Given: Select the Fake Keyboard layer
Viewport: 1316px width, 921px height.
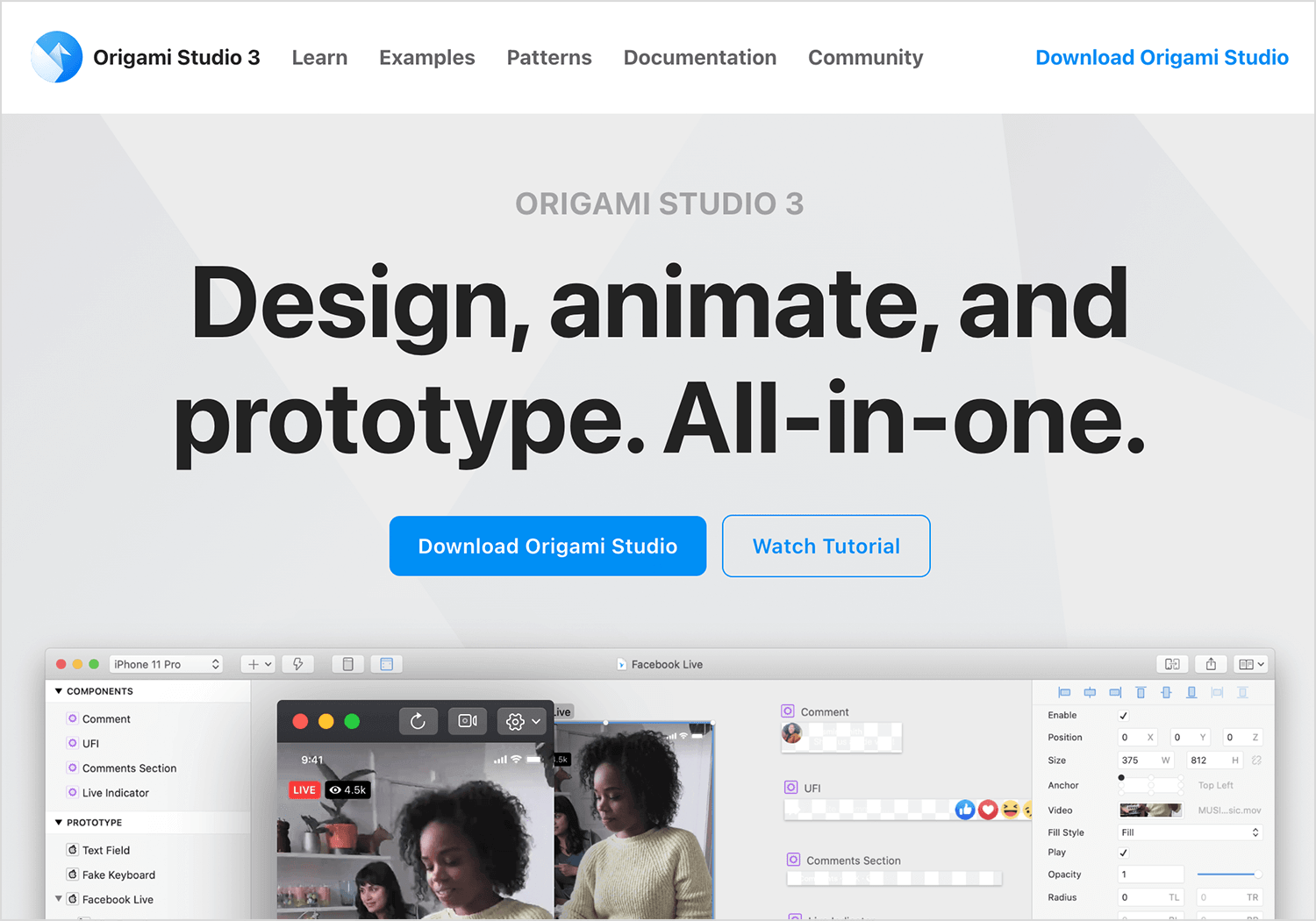Looking at the screenshot, I should (x=118, y=875).
